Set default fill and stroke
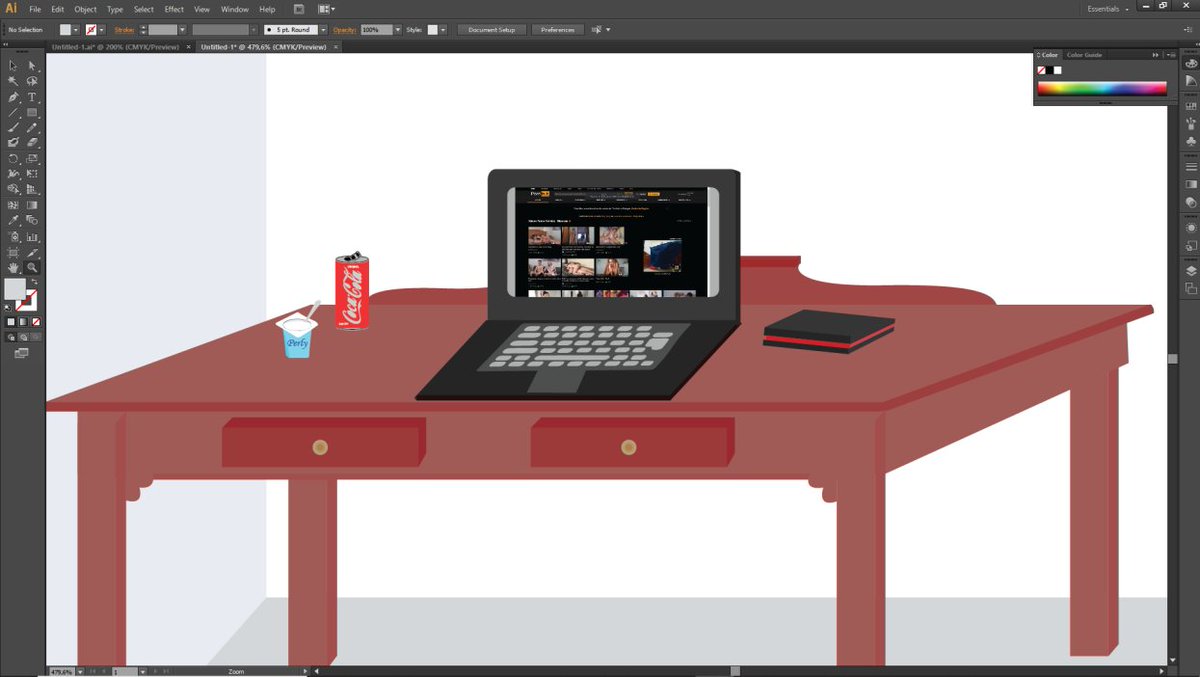The width and height of the screenshot is (1200, 677). [8, 307]
